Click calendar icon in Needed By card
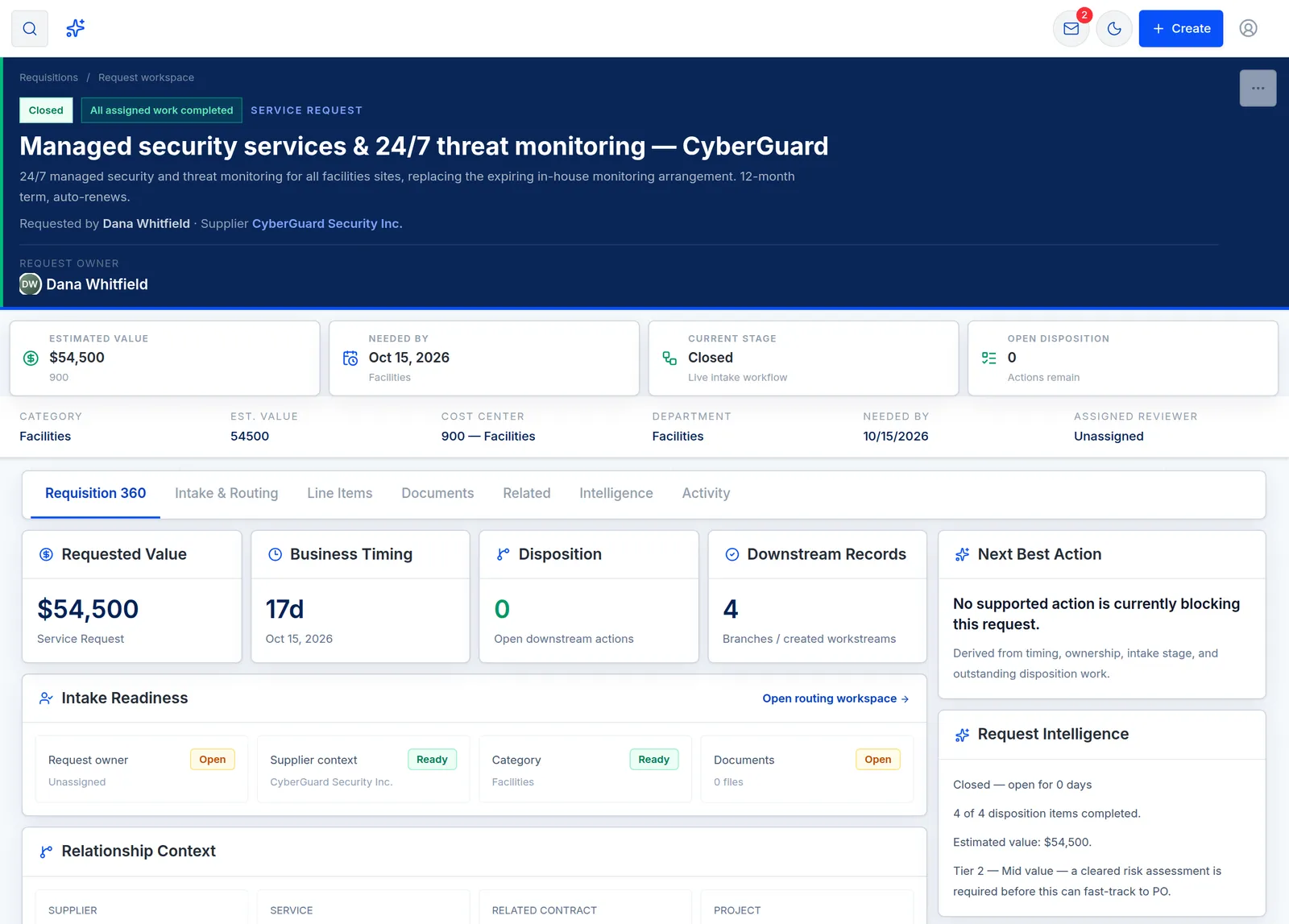The image size is (1289, 924). pos(350,358)
